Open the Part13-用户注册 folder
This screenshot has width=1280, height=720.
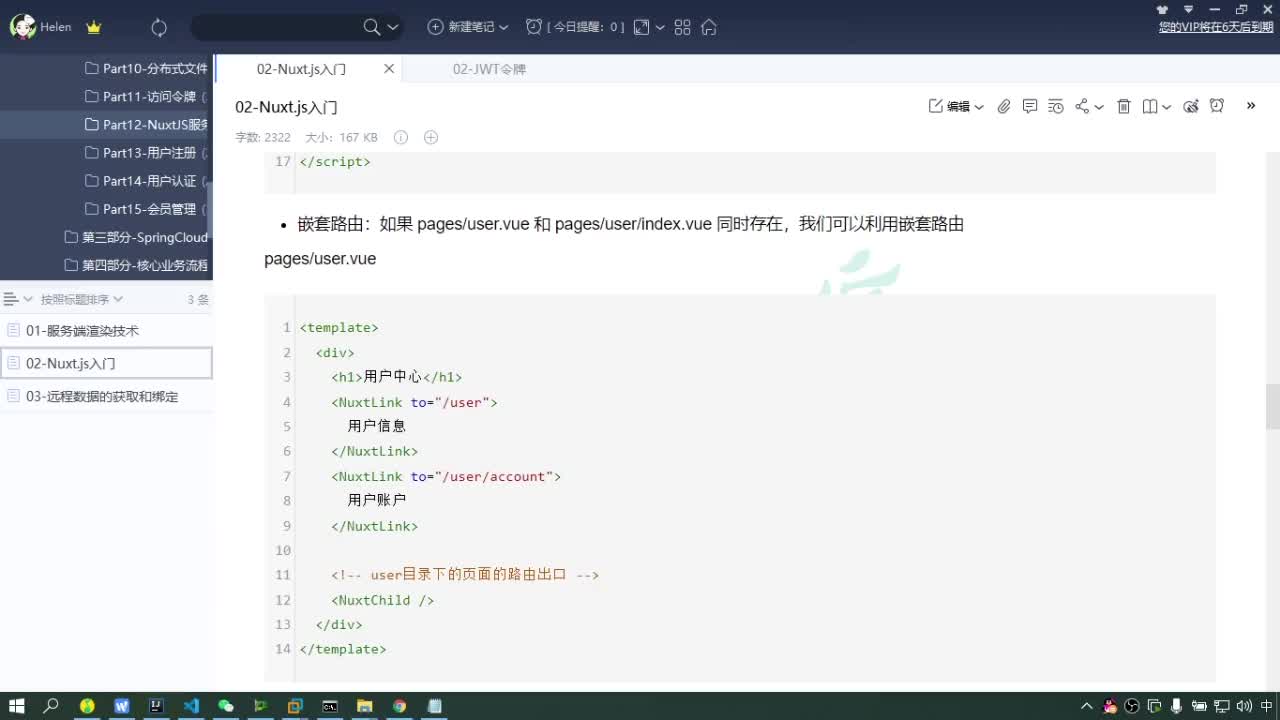tap(146, 152)
